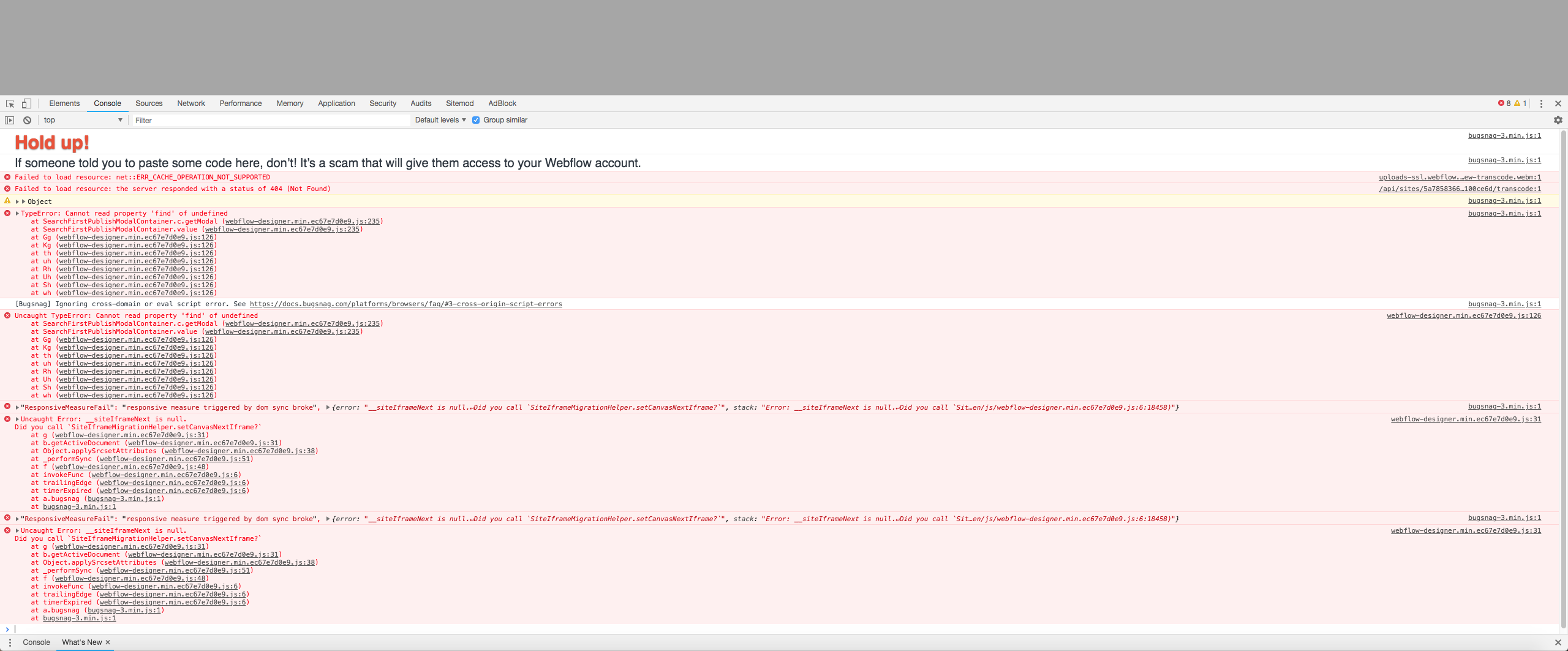Viewport: 1568px width, 651px height.
Task: Close the bottom drawer panel
Action: (1558, 642)
